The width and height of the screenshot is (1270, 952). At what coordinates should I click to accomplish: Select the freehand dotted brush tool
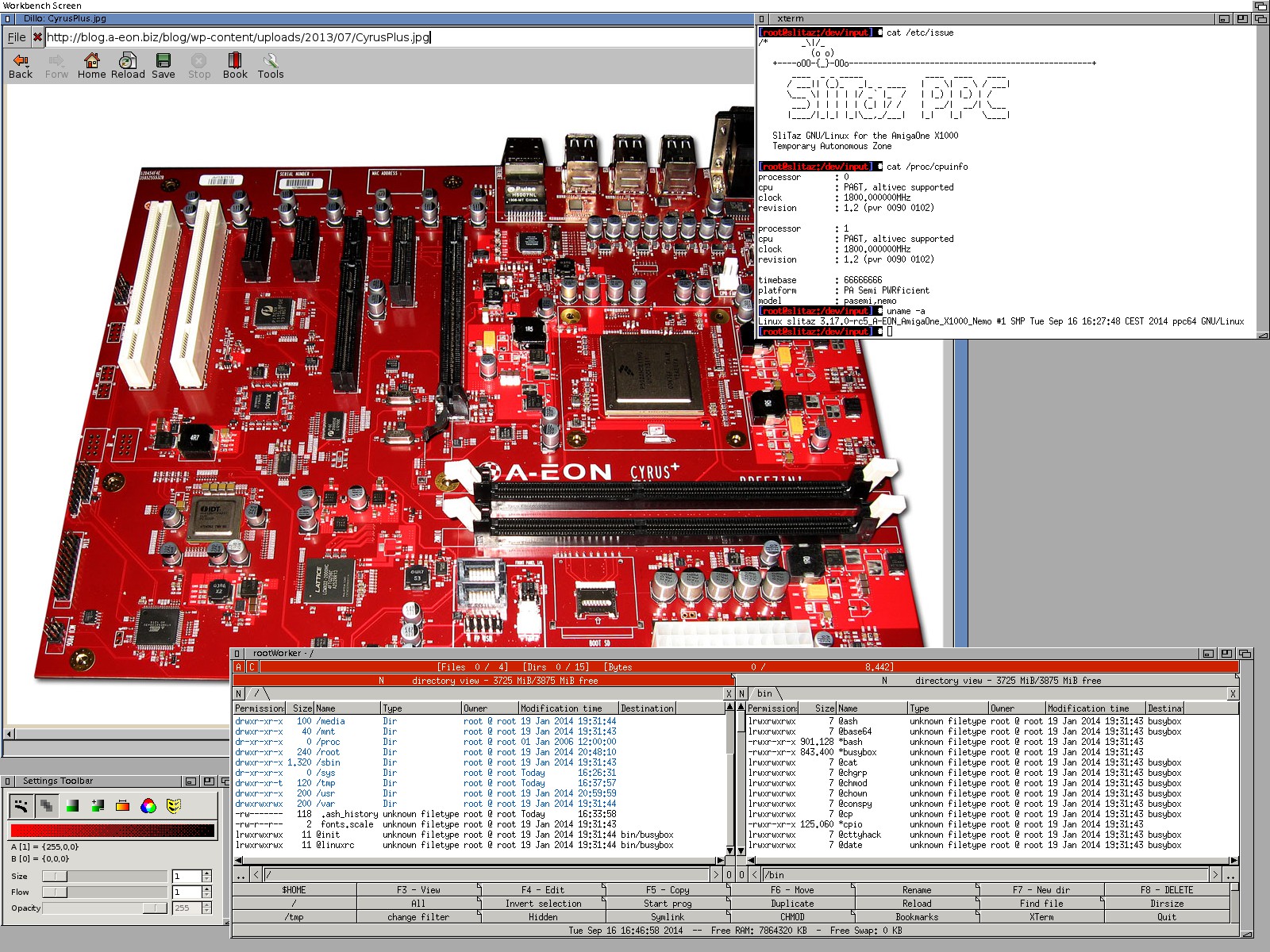point(21,807)
